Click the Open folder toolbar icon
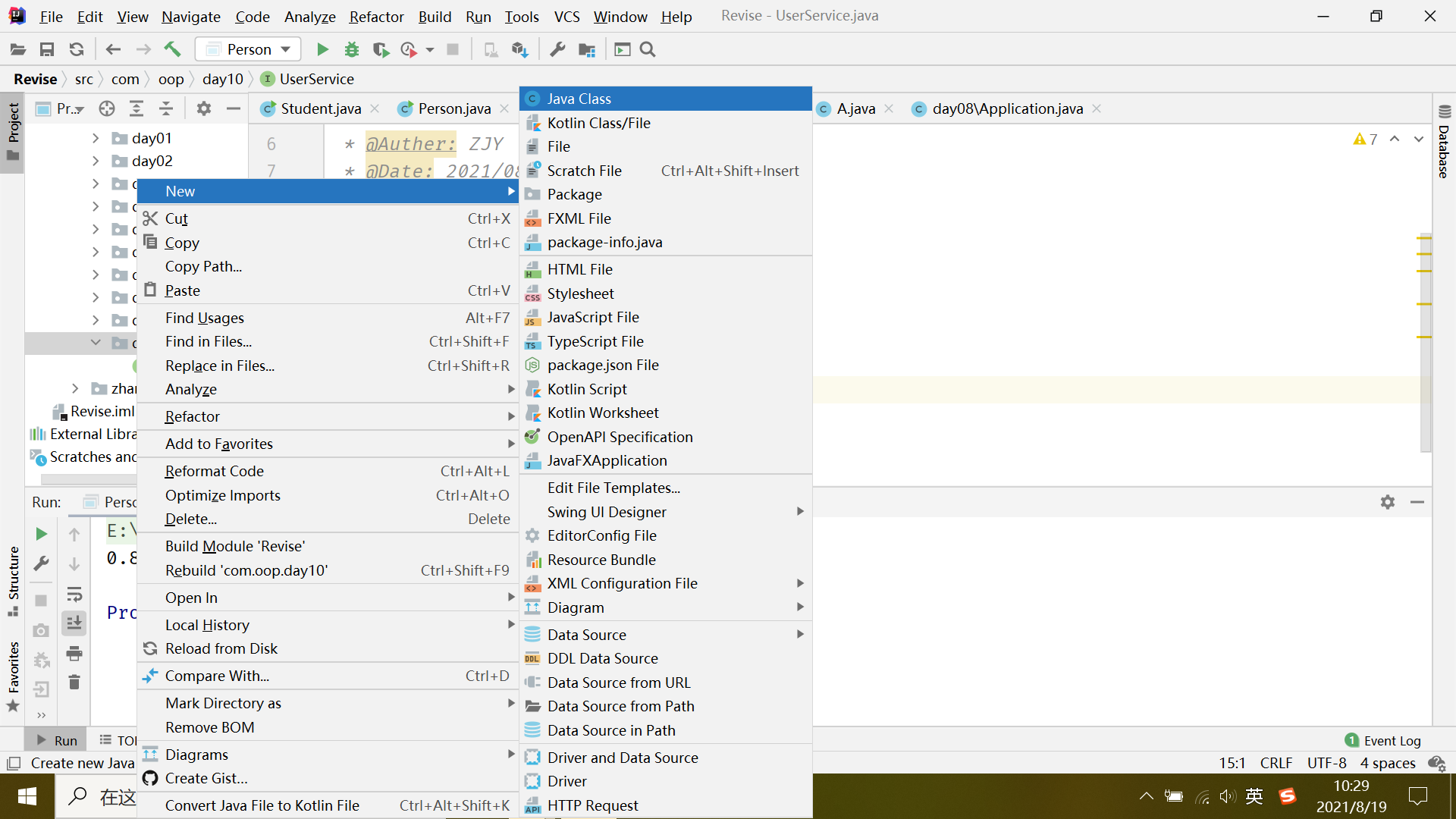1456x819 pixels. (x=18, y=49)
